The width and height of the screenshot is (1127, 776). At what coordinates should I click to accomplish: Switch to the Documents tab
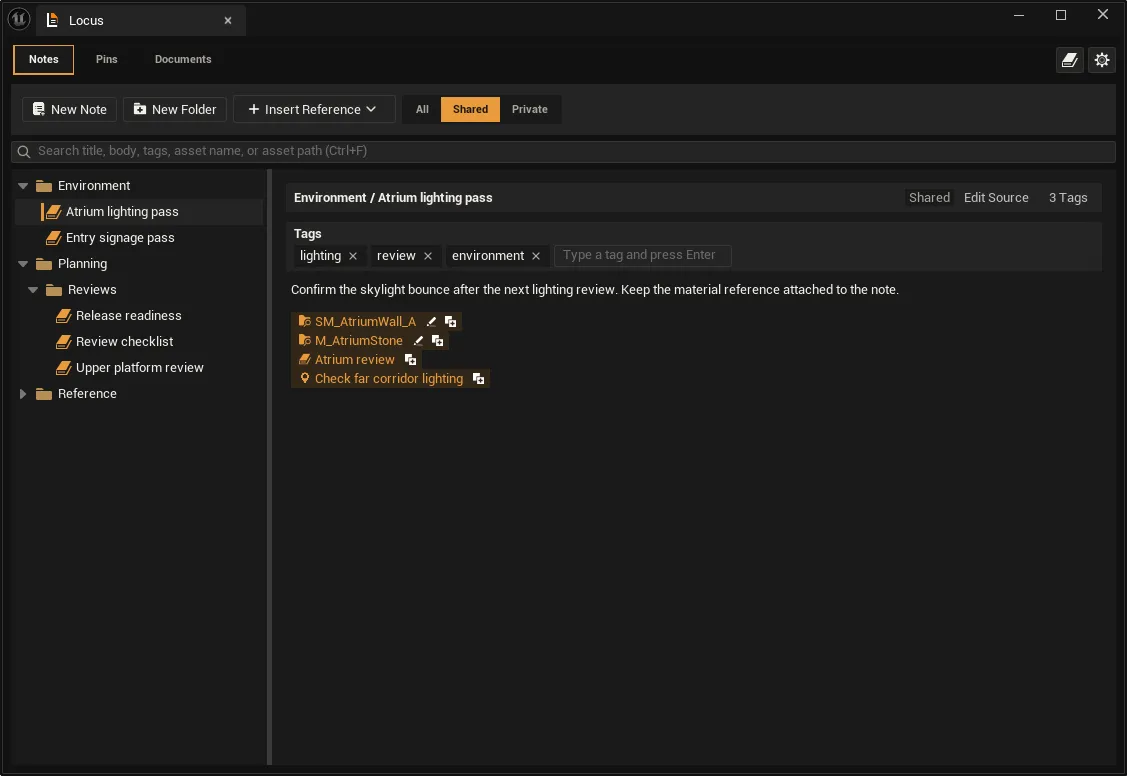[183, 60]
